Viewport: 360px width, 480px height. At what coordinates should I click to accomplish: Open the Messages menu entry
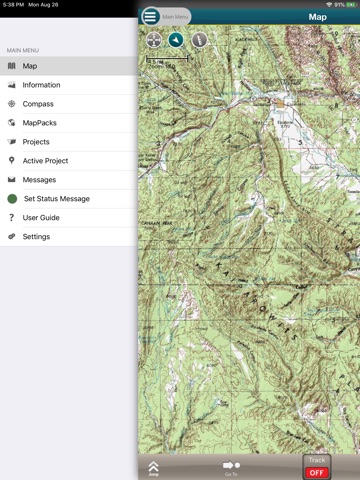[69, 180]
